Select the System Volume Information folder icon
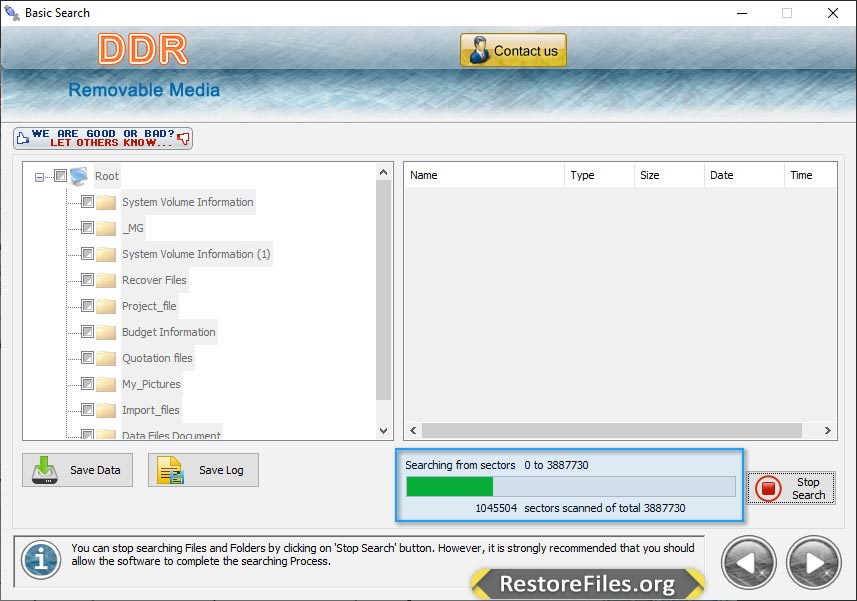Image resolution: width=857 pixels, height=601 pixels. click(106, 203)
